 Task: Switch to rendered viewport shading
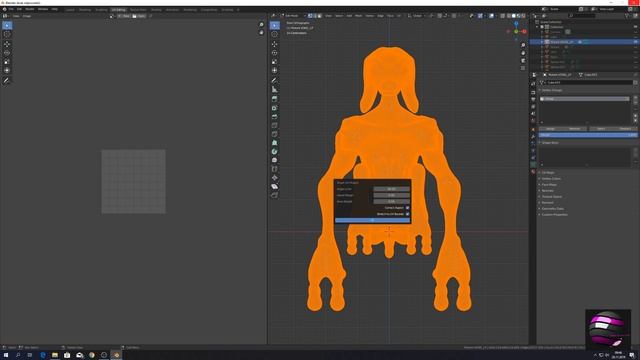(524, 16)
